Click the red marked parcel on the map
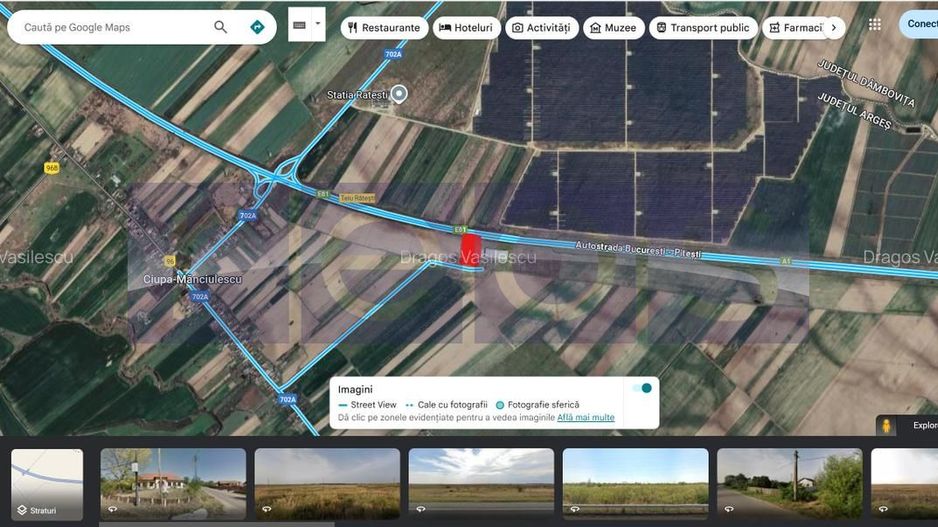Viewport: 938px width, 527px height. 470,250
